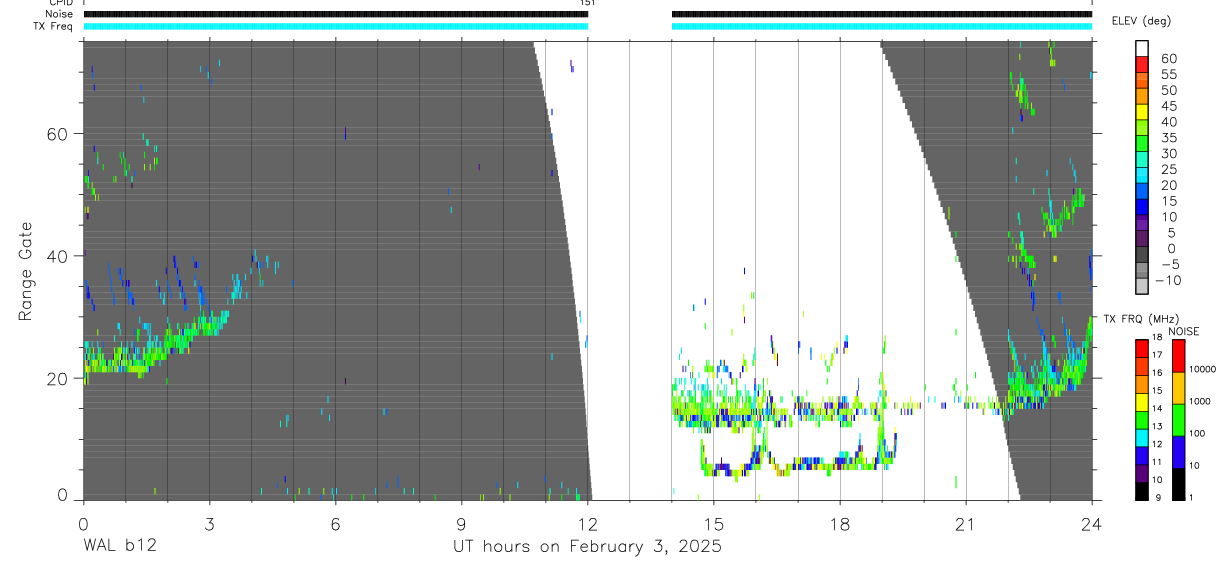Viewport: 1228px width, 567px height.
Task: Click the 10000 label on NOISE colorbar
Action: click(x=1203, y=369)
